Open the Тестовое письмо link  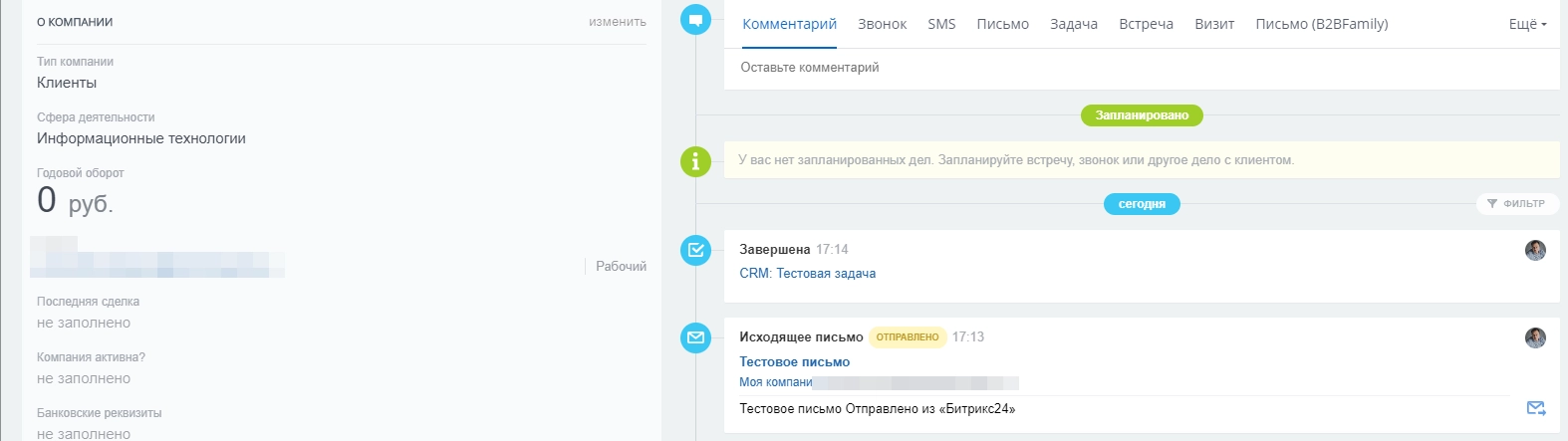coord(794,362)
